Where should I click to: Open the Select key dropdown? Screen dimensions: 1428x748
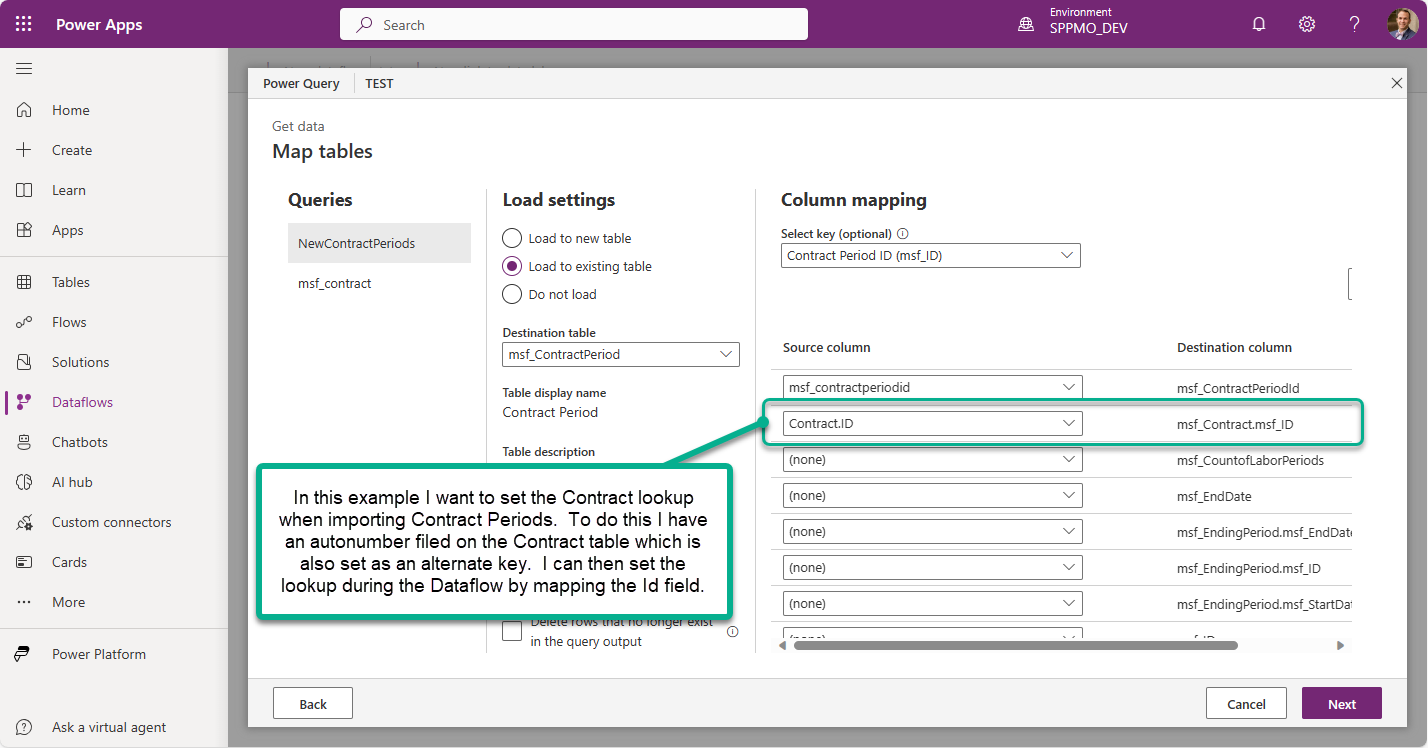coord(931,255)
